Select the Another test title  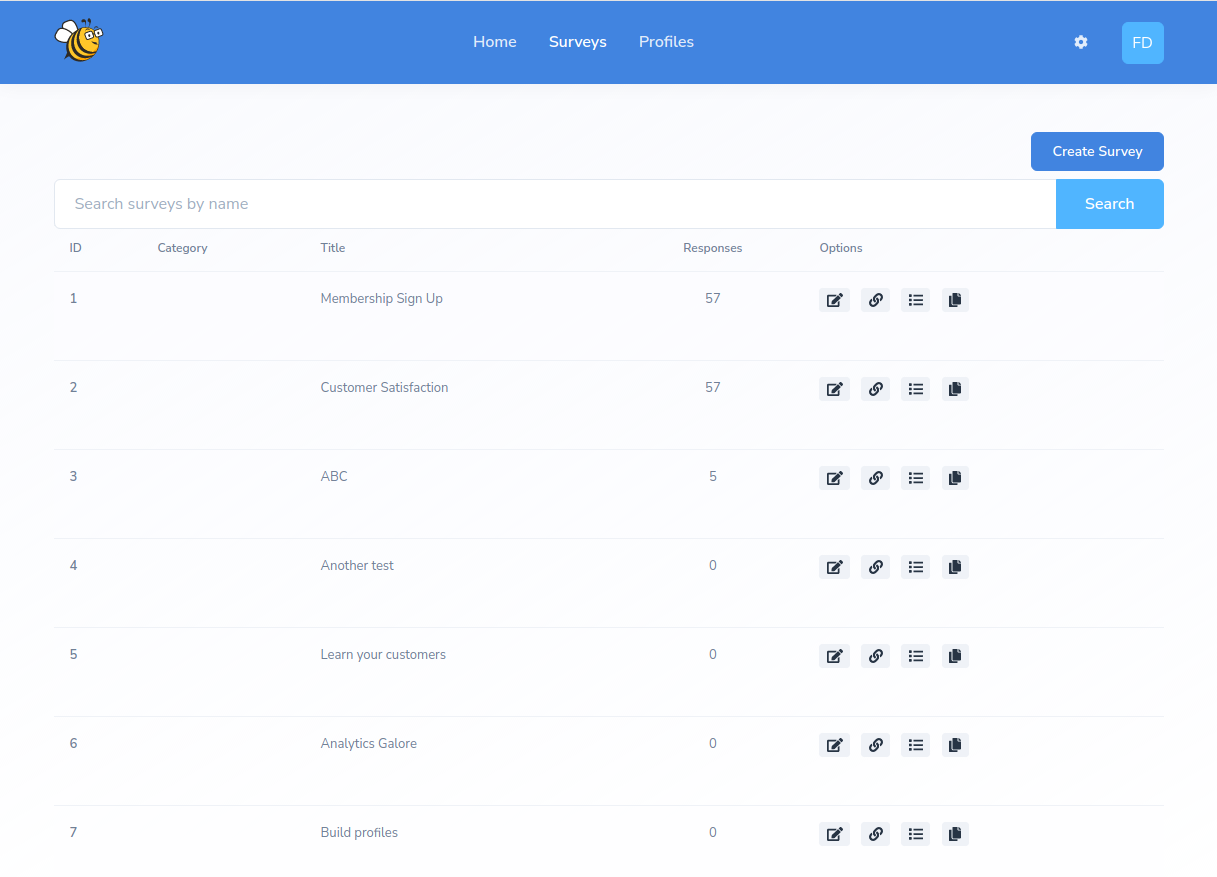357,566
